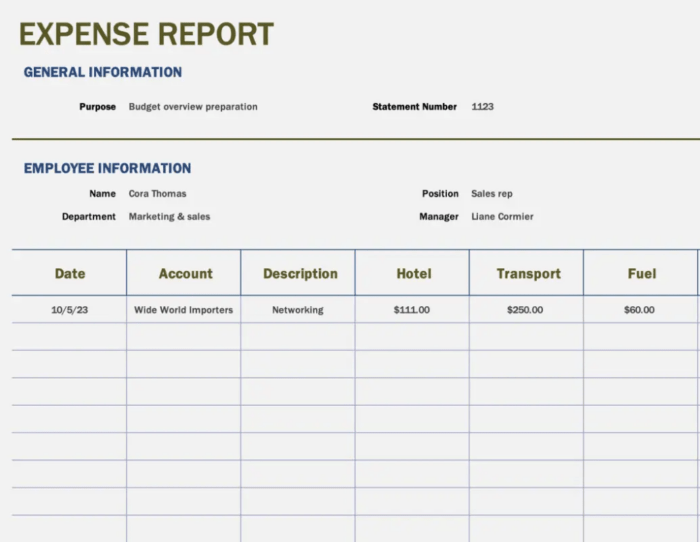700x542 pixels.
Task: Click the Statement Number value 1123
Action: click(482, 107)
